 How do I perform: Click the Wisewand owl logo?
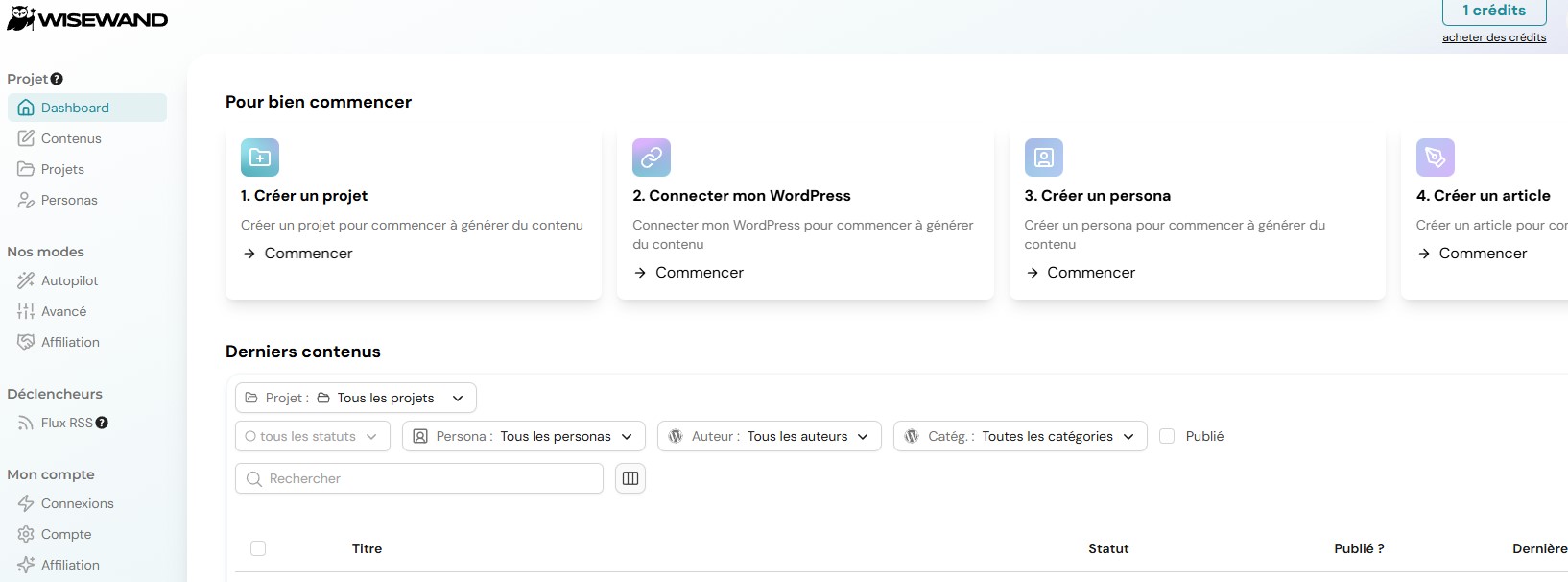point(21,18)
